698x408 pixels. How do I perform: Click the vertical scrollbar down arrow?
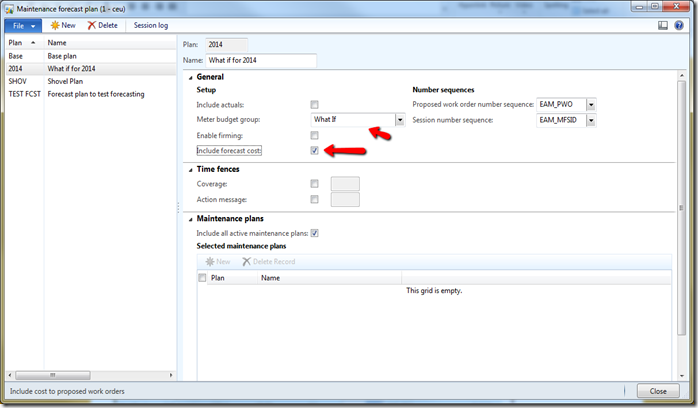[682, 376]
